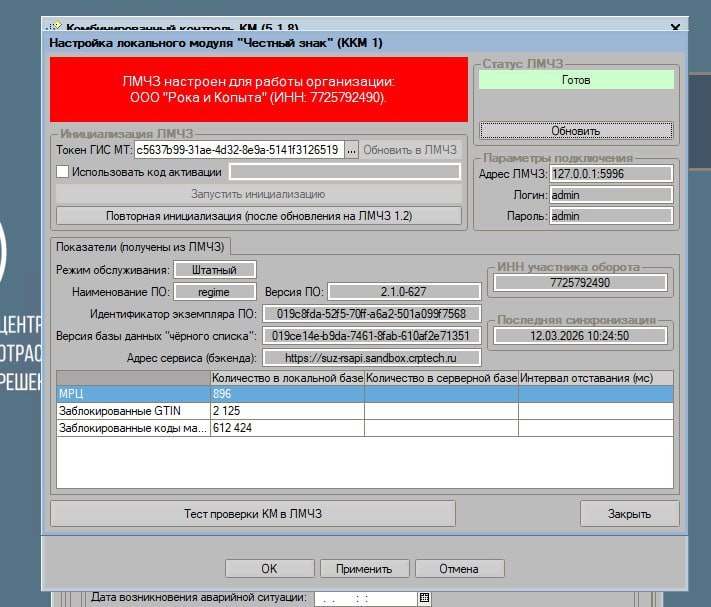Click the Пароль field
The height and width of the screenshot is (607, 711).
(611, 216)
